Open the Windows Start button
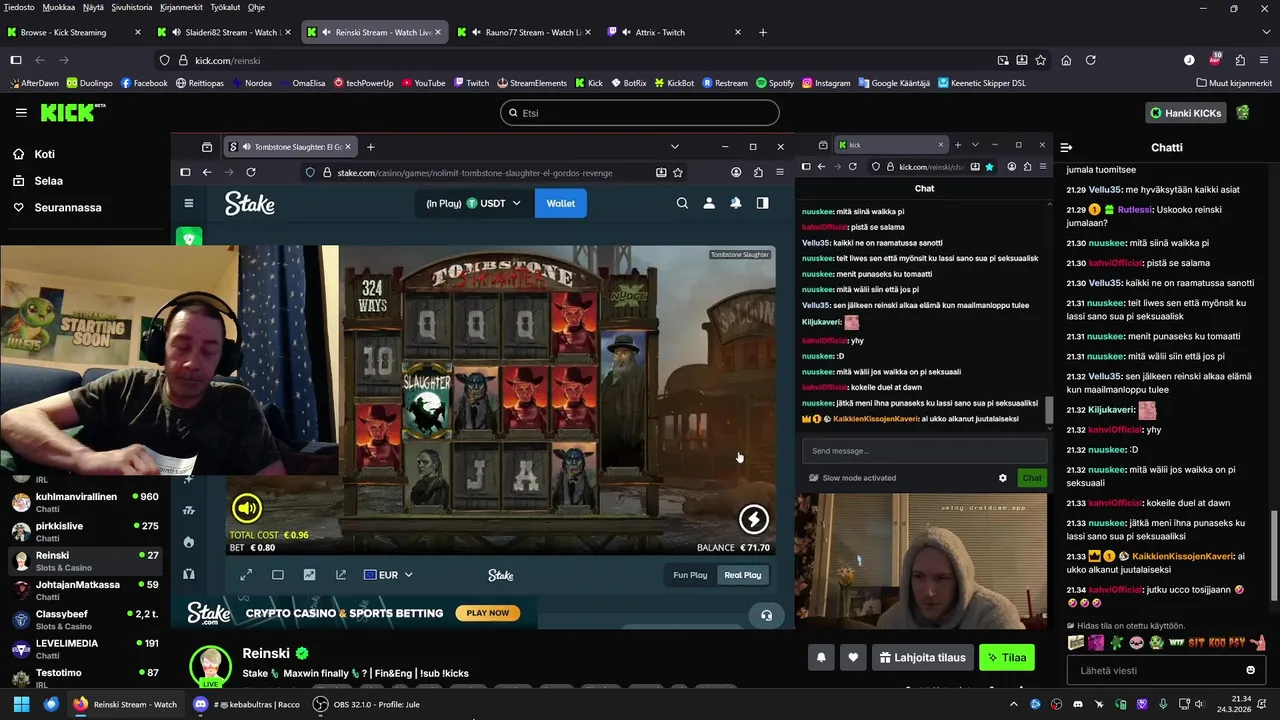The height and width of the screenshot is (720, 1280). (x=22, y=704)
